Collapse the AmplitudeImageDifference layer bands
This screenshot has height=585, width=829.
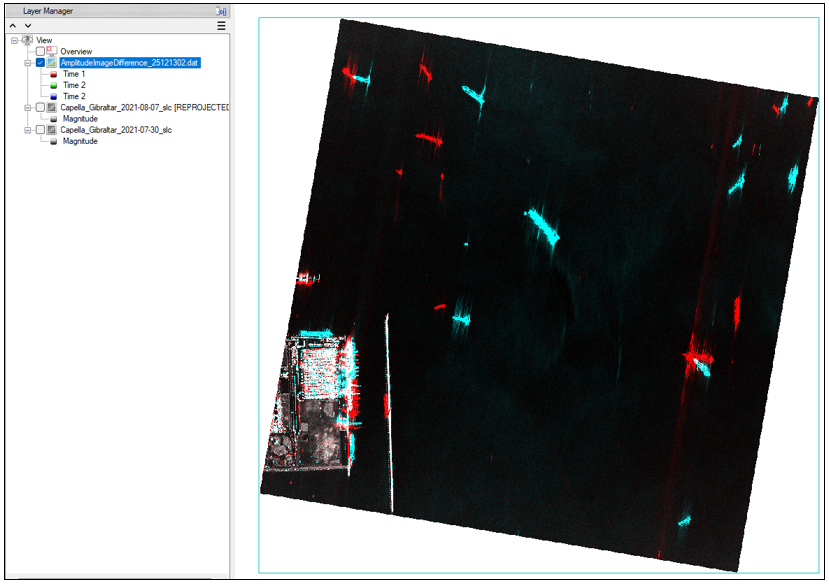point(28,62)
